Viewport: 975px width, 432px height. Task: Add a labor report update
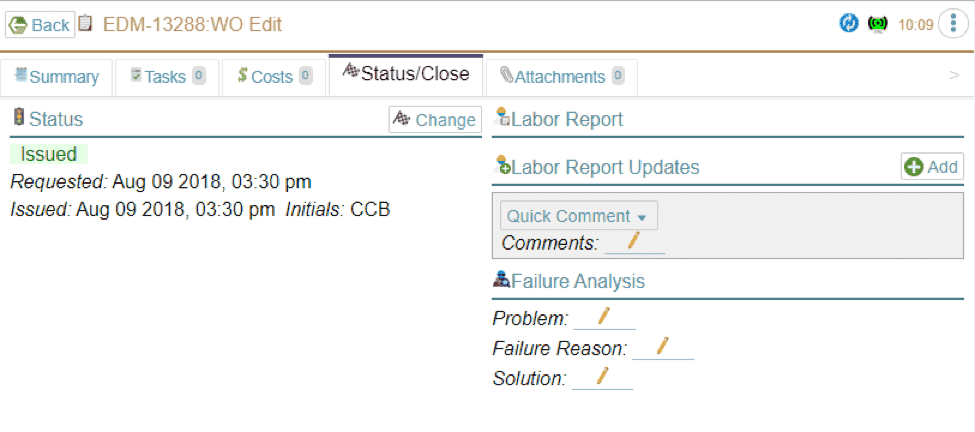pos(931,167)
